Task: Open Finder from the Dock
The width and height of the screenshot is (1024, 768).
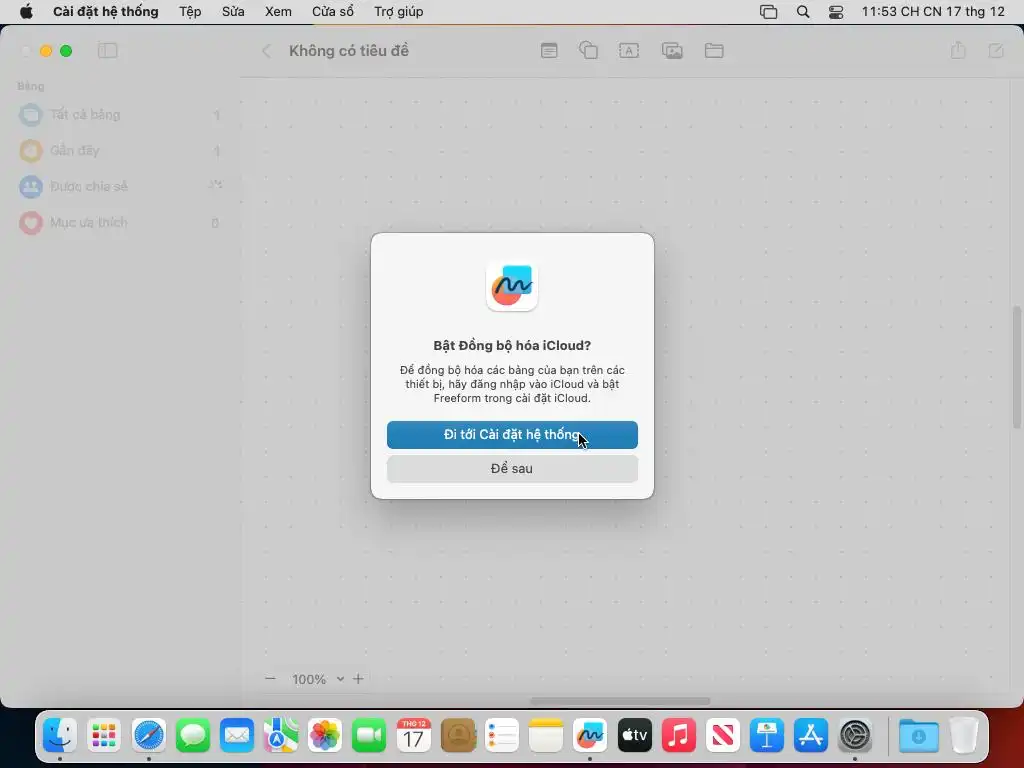Action: click(60, 735)
